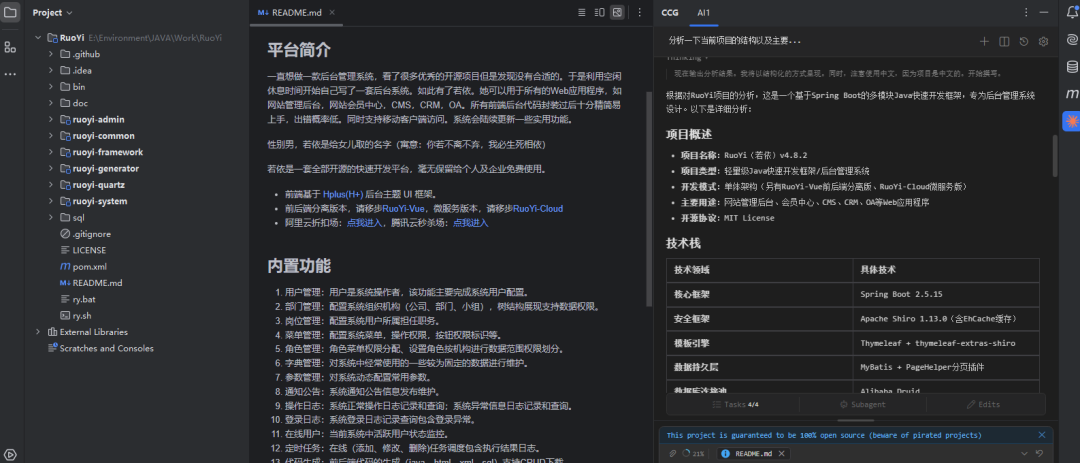The image size is (1080, 463).
Task: Select README.md in project tree
Action: (x=90, y=283)
